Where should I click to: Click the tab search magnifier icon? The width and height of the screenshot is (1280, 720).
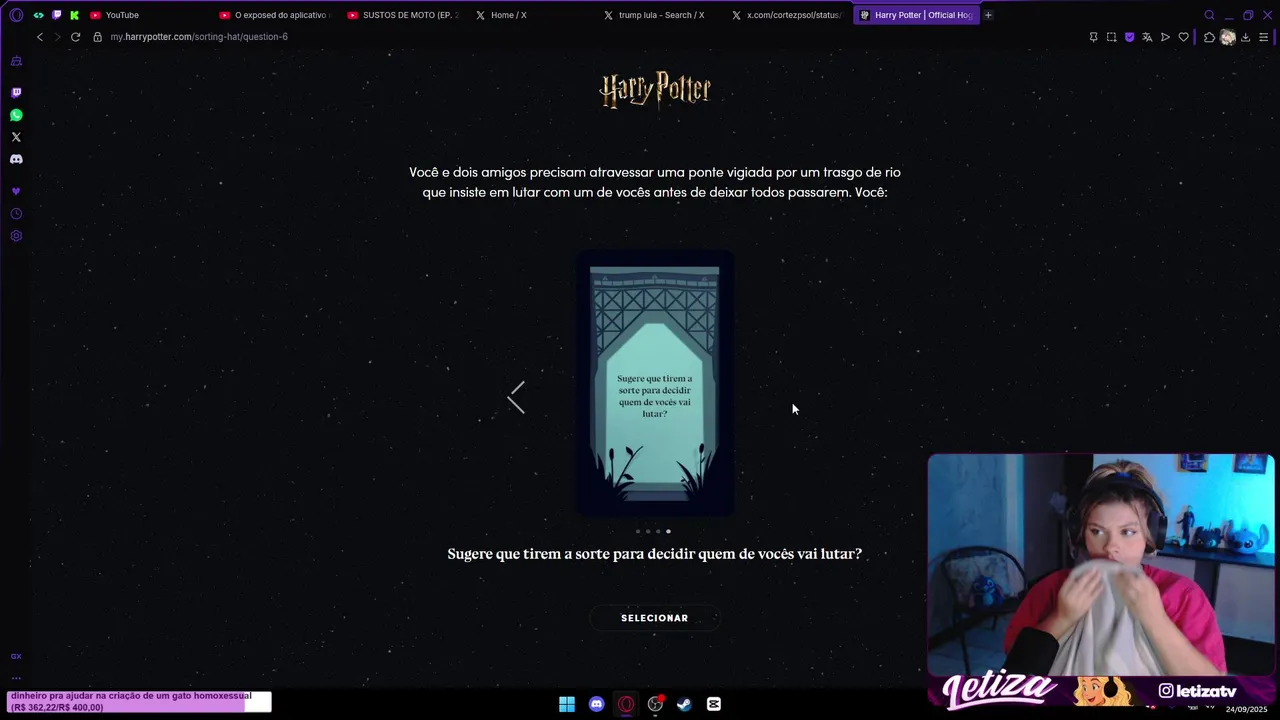tap(1209, 15)
